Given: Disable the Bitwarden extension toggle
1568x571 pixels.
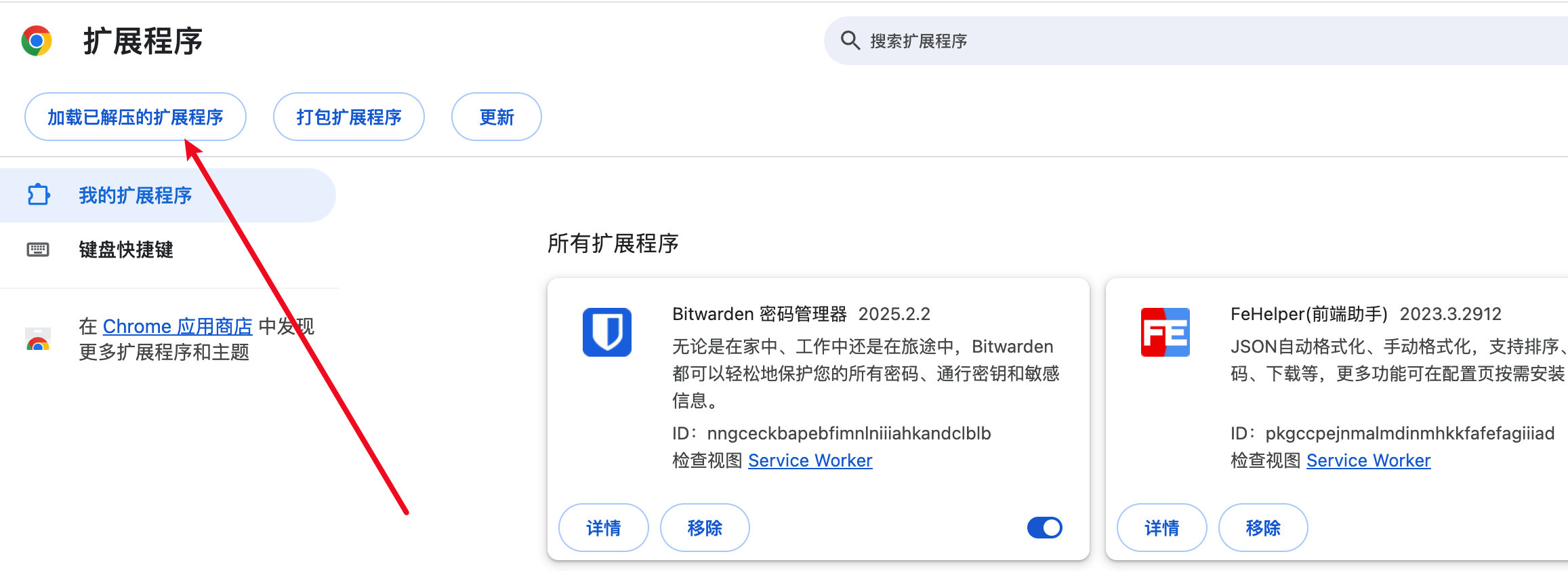Looking at the screenshot, I should point(1044,528).
